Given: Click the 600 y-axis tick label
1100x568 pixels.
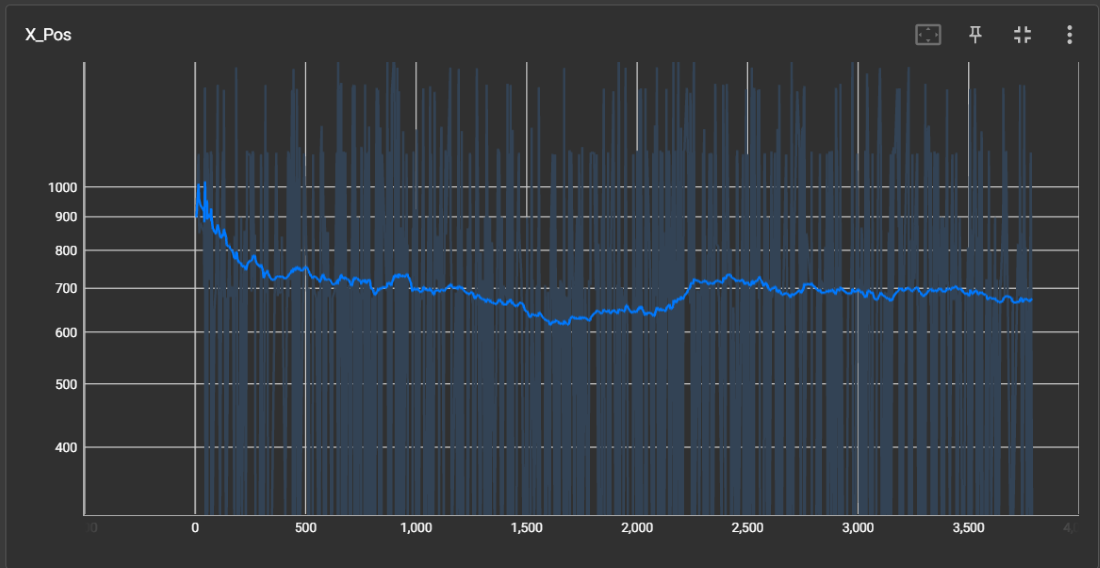Looking at the screenshot, I should tap(66, 333).
